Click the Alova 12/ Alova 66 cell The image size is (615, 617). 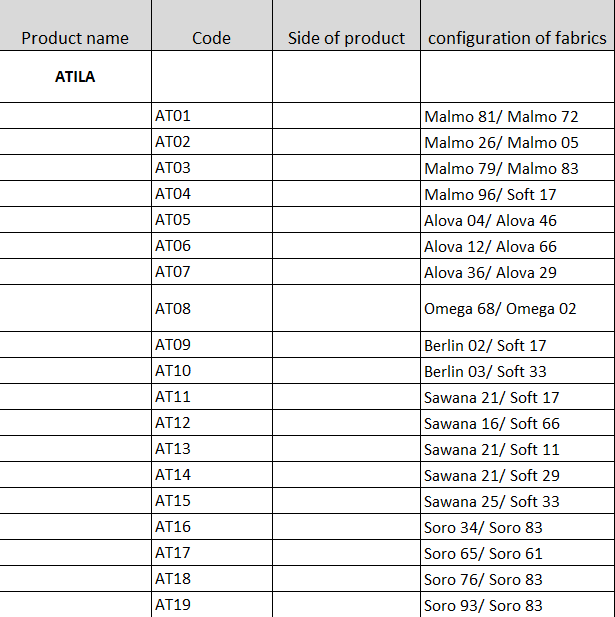pyautogui.click(x=517, y=247)
